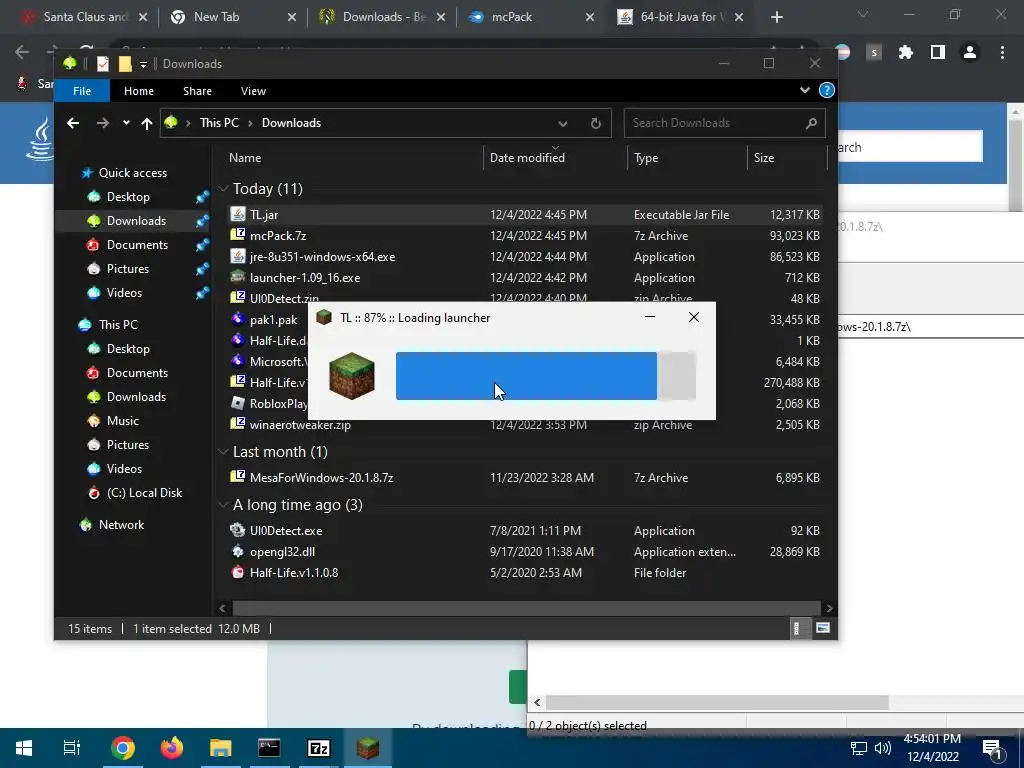1024x768 pixels.
Task: Open Firefox from the taskbar
Action: tap(172, 748)
